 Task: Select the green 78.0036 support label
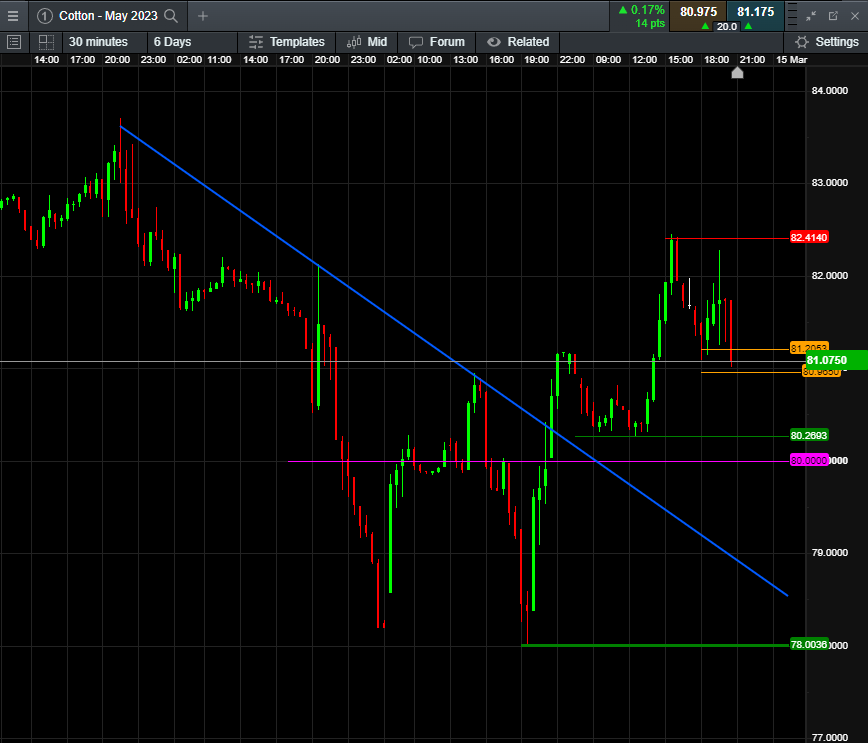809,644
